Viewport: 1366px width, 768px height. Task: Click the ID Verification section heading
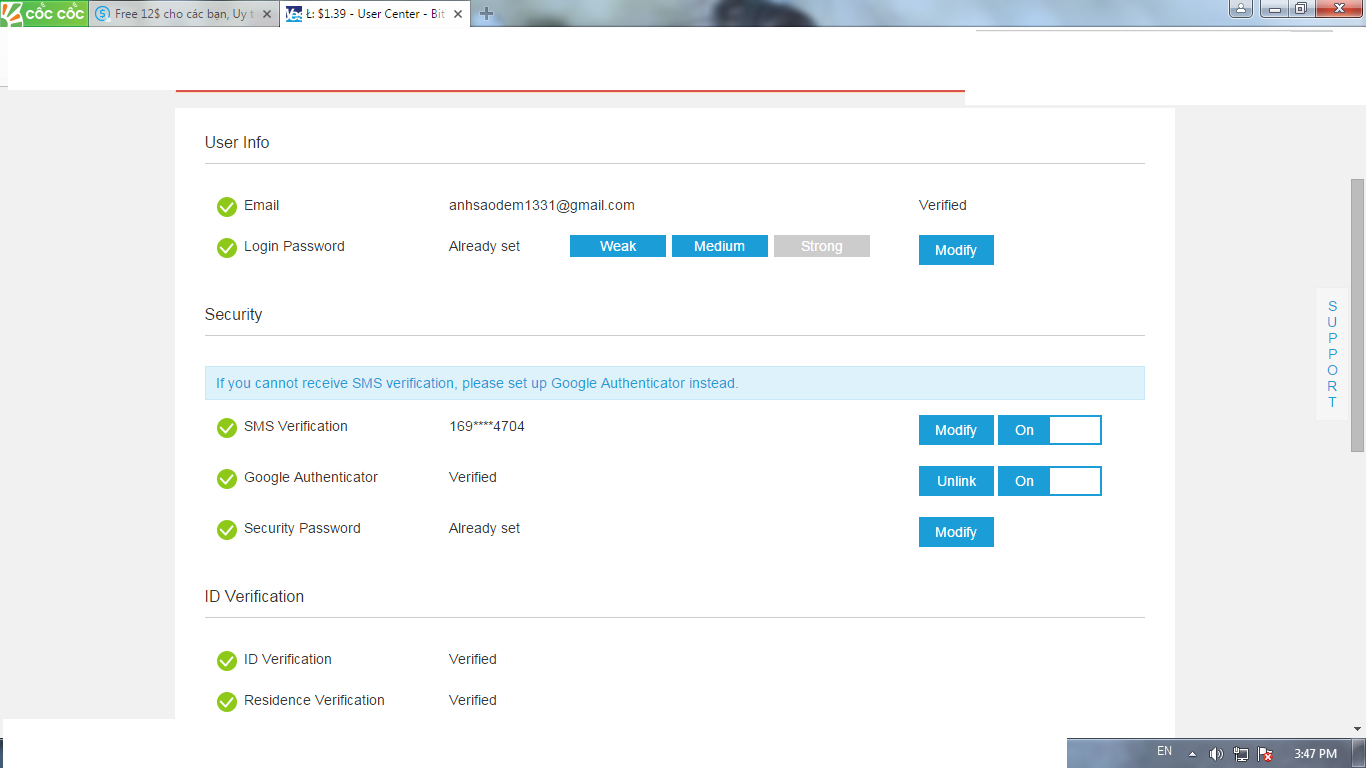[254, 596]
